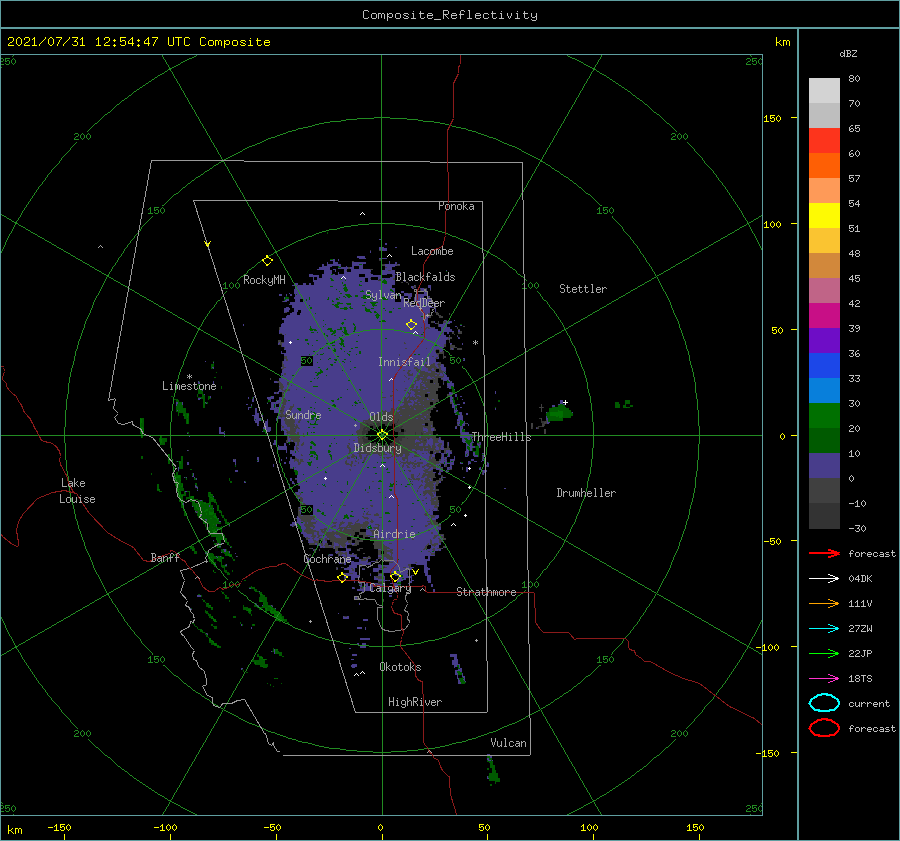
Task: Select the violet 36-39 dBZ color swatch
Action: 824,341
